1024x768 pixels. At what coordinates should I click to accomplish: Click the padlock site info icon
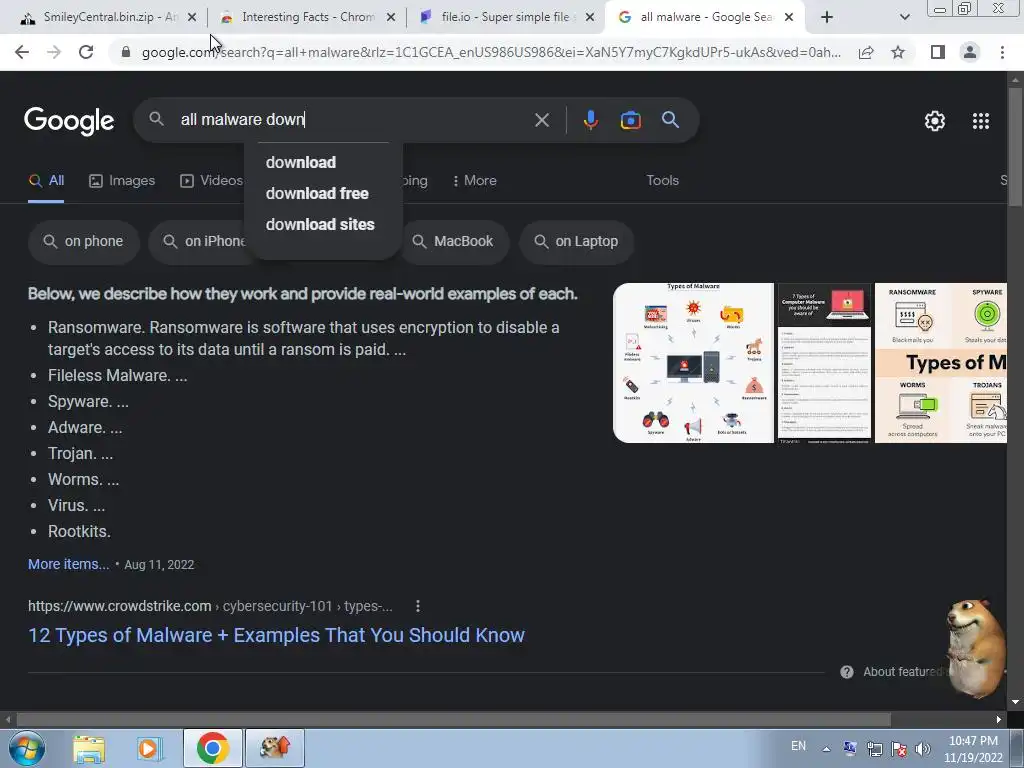[x=126, y=52]
